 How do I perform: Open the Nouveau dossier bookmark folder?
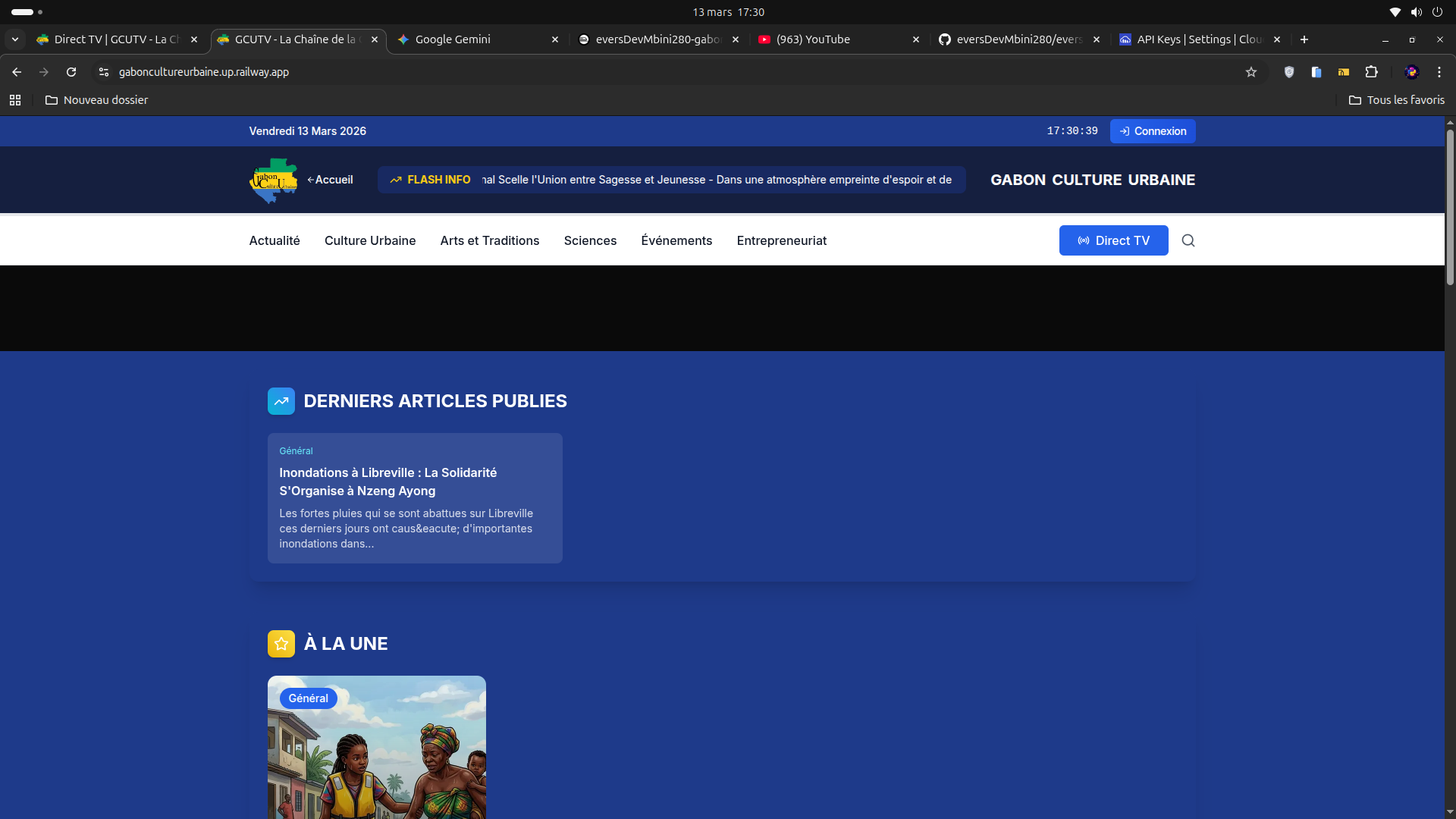[x=96, y=100]
